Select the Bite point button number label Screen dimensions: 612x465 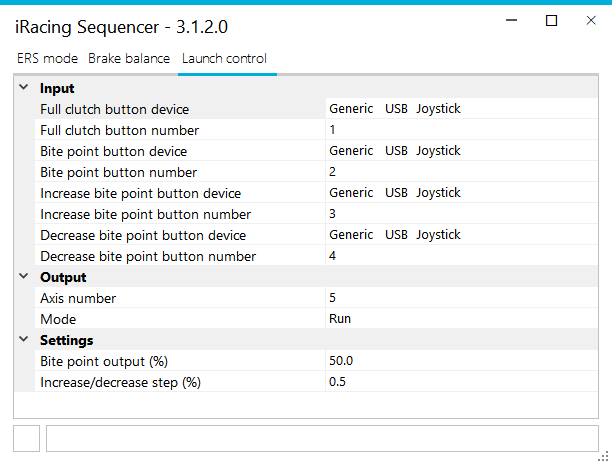119,173
